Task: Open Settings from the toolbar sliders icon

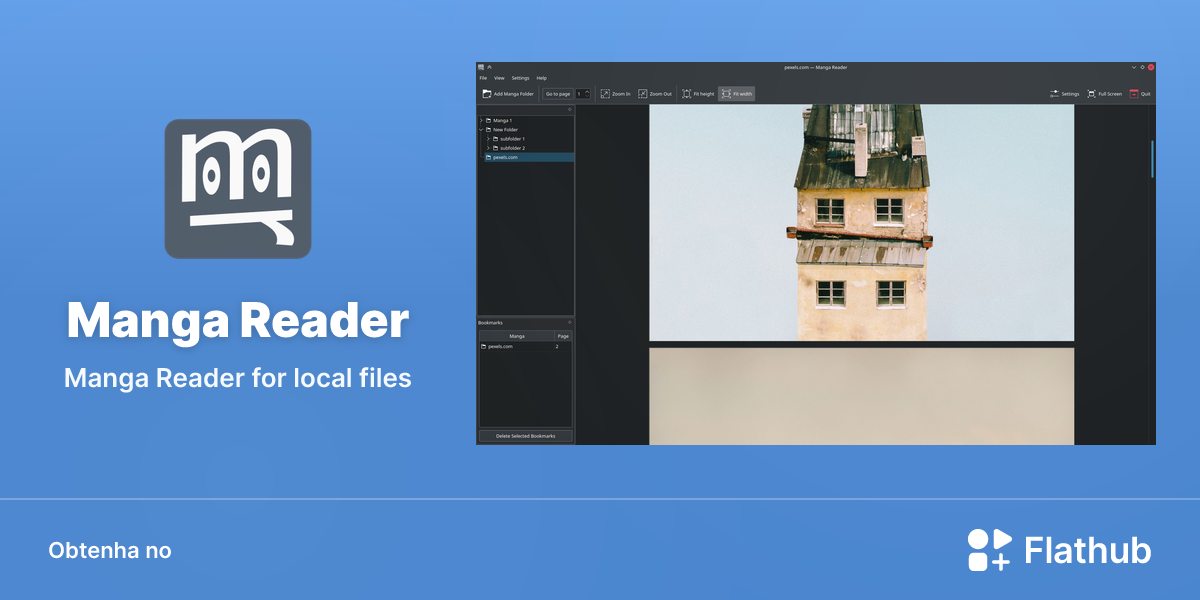Action: [x=1054, y=94]
